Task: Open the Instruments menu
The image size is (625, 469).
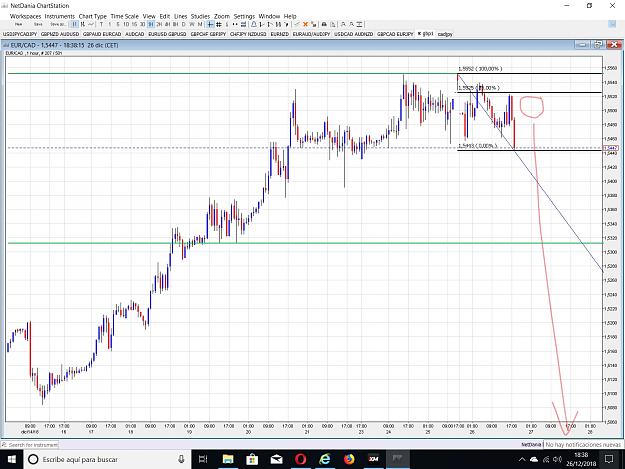Action: pyautogui.click(x=60, y=16)
